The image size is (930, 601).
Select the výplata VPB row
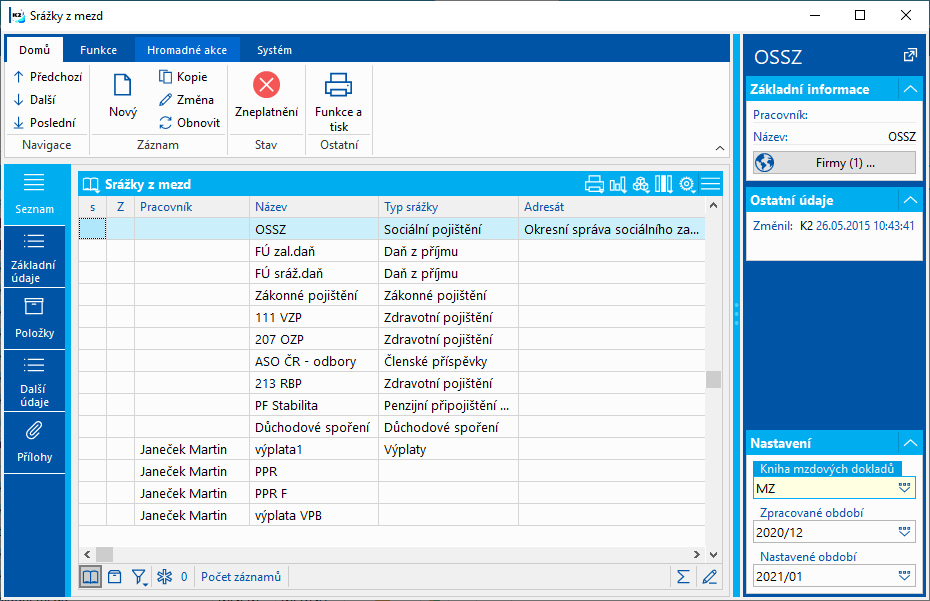[x=391, y=514]
